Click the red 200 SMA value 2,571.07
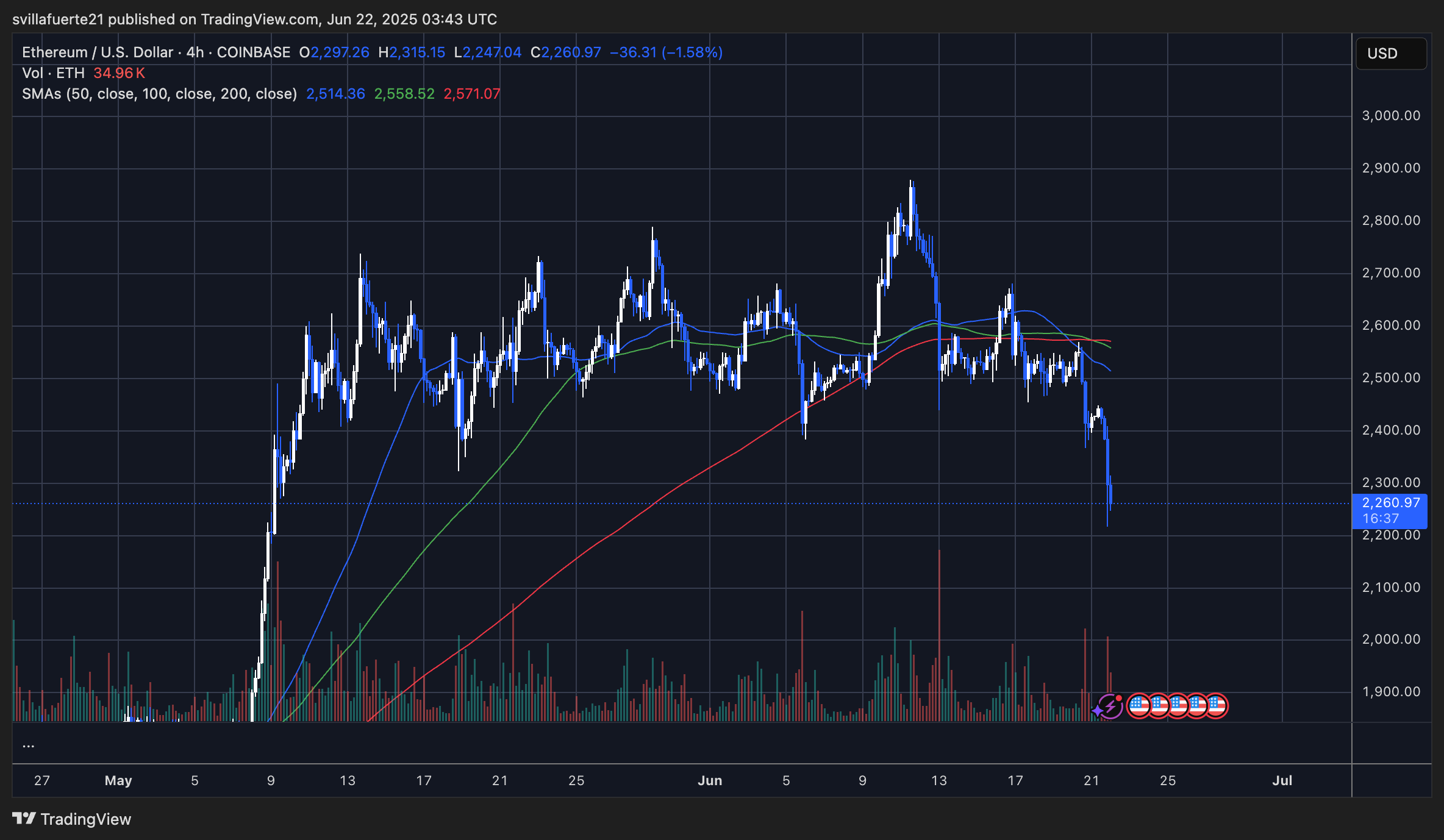This screenshot has height=840, width=1444. (471, 94)
